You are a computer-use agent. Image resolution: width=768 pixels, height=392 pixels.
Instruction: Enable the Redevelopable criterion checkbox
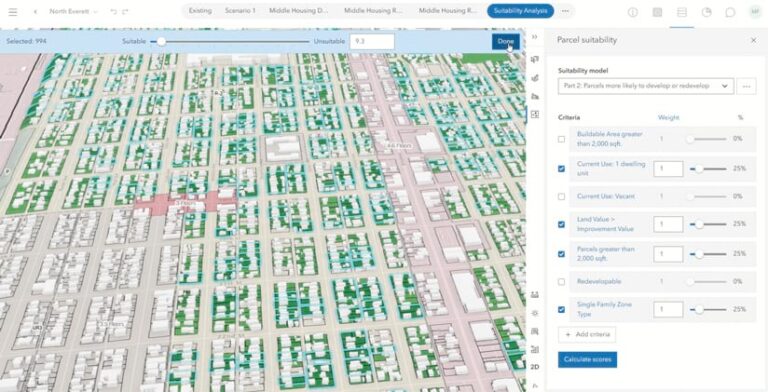pyautogui.click(x=561, y=282)
